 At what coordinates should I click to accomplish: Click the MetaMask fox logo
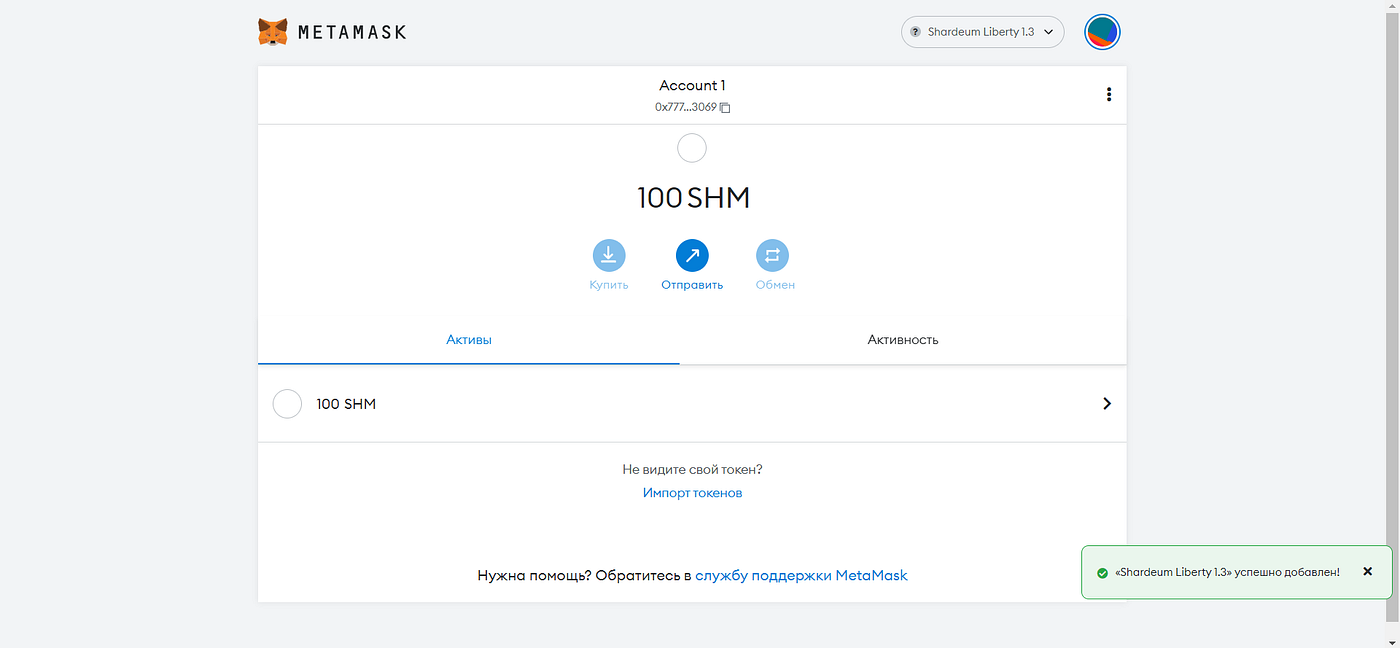pyautogui.click(x=273, y=32)
